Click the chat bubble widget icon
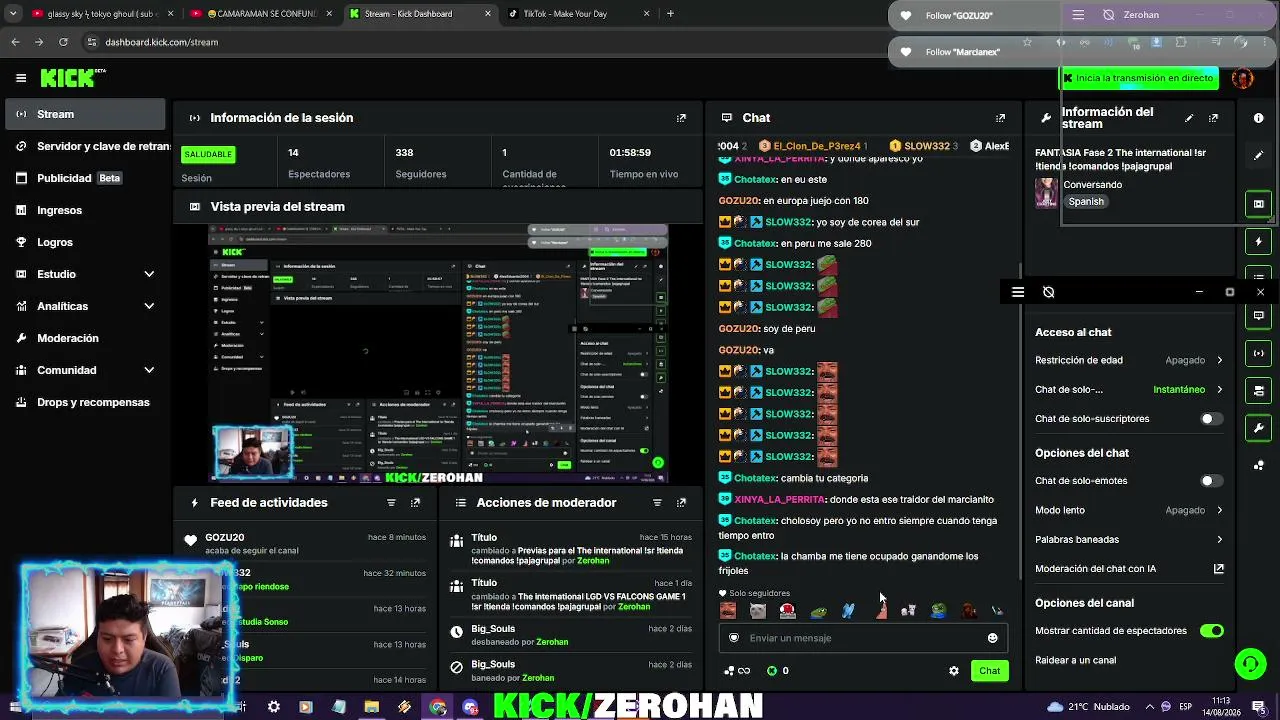Image resolution: width=1280 pixels, height=720 pixels. click(x=1258, y=316)
